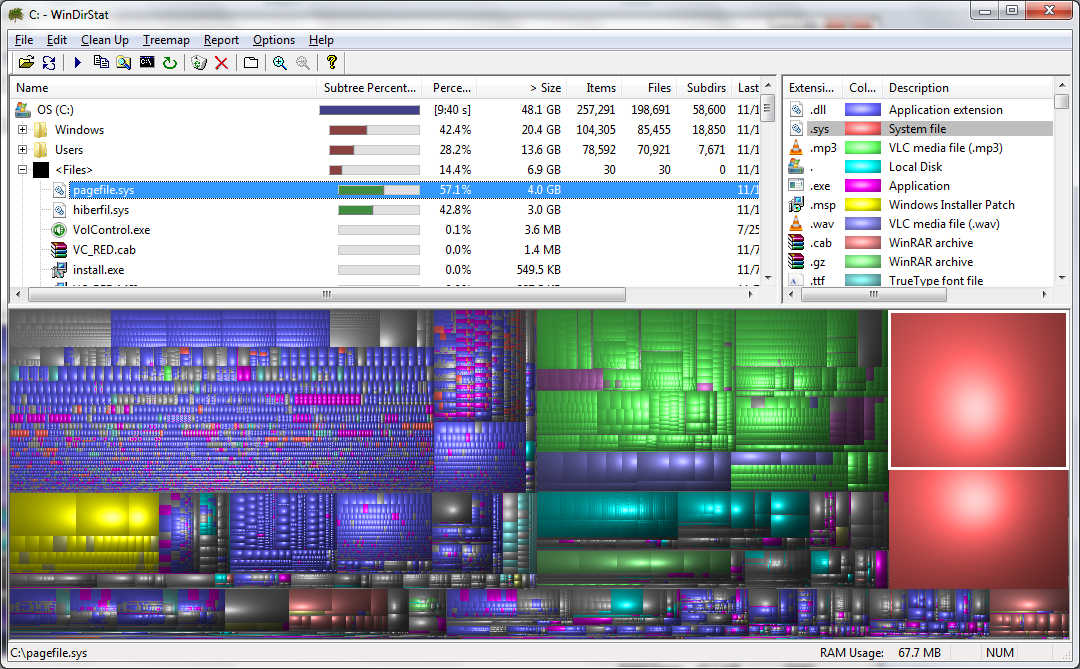The height and width of the screenshot is (669, 1080).
Task: Refresh the selected item icon
Action: click(170, 62)
